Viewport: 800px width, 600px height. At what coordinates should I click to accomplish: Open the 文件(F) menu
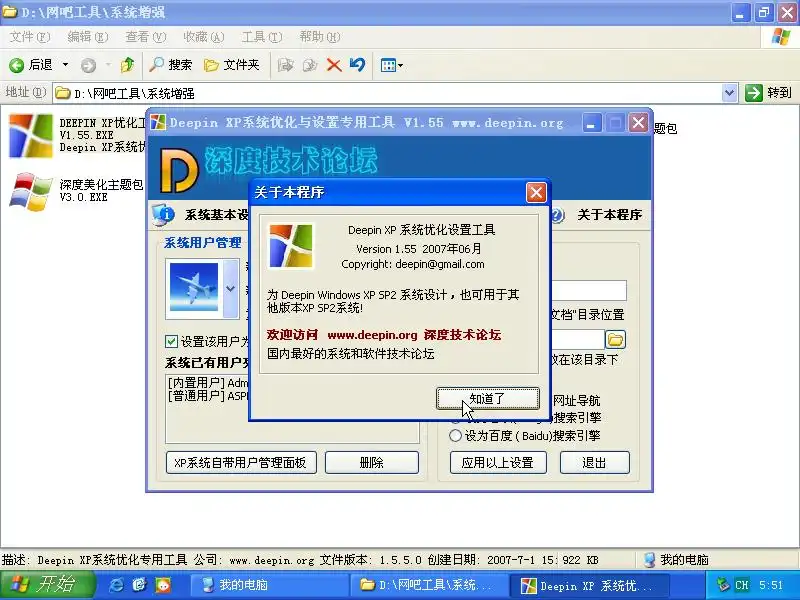pos(30,37)
